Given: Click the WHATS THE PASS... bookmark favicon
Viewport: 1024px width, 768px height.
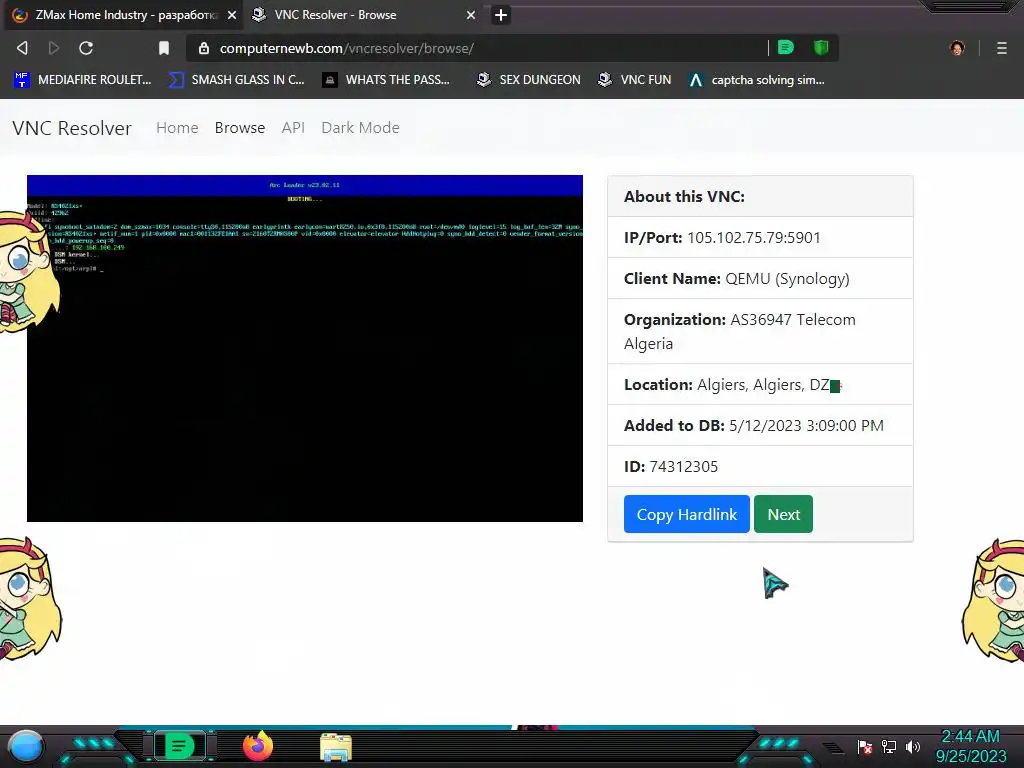Looking at the screenshot, I should 330,80.
